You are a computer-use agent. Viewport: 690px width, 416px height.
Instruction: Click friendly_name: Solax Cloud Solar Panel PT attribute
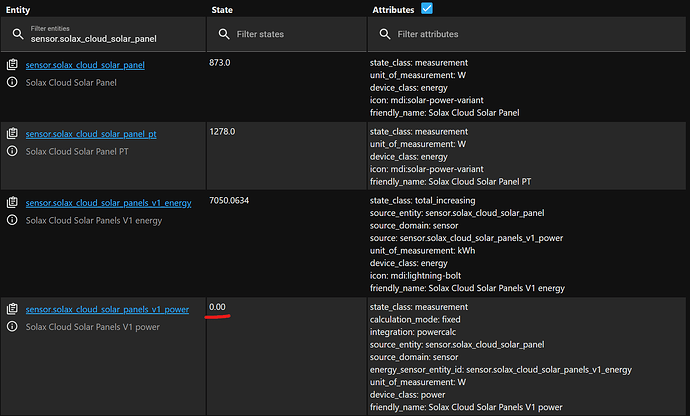click(451, 182)
